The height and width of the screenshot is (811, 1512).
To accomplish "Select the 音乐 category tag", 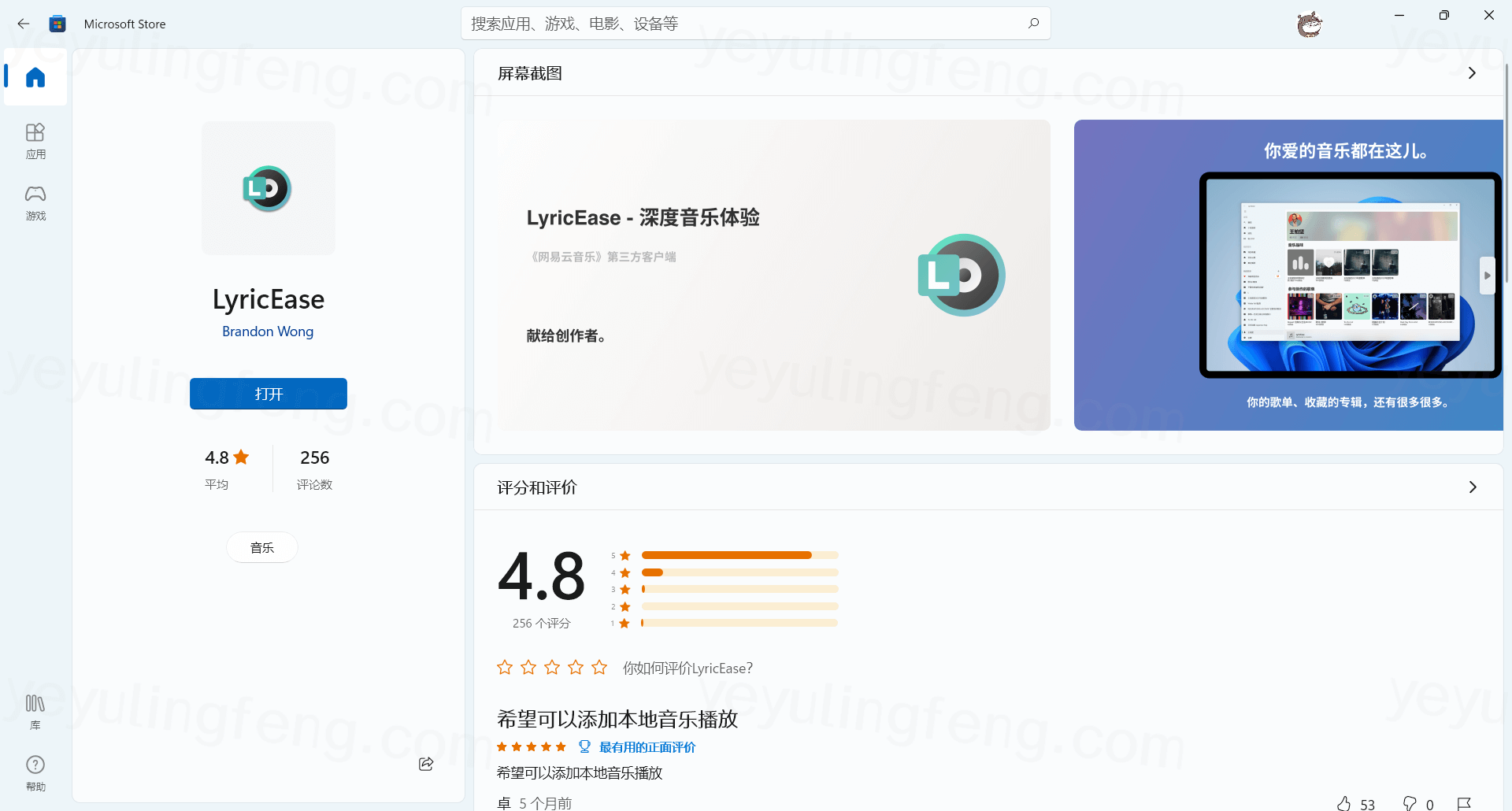I will click(262, 547).
